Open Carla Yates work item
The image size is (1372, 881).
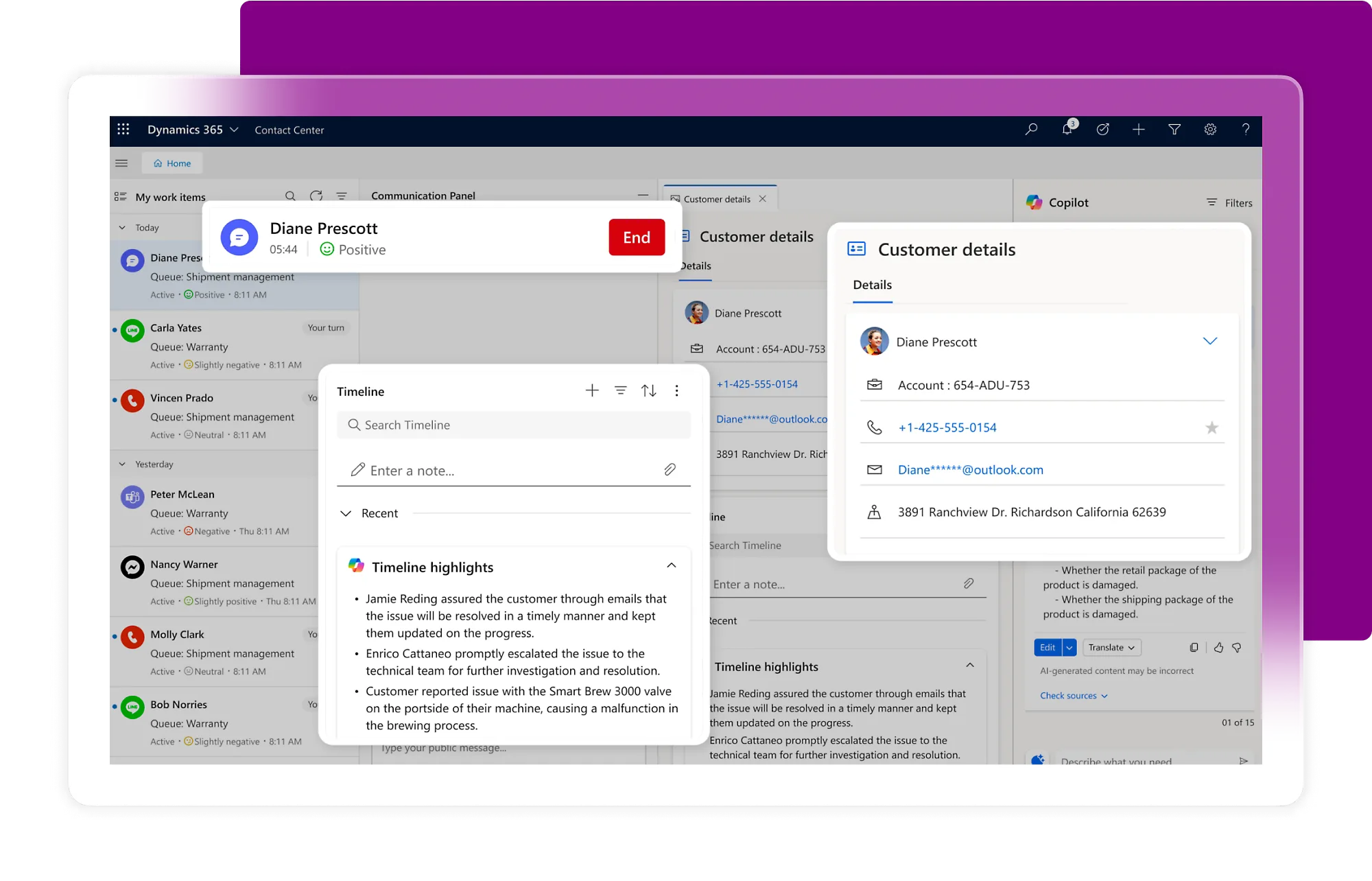pyautogui.click(x=234, y=346)
